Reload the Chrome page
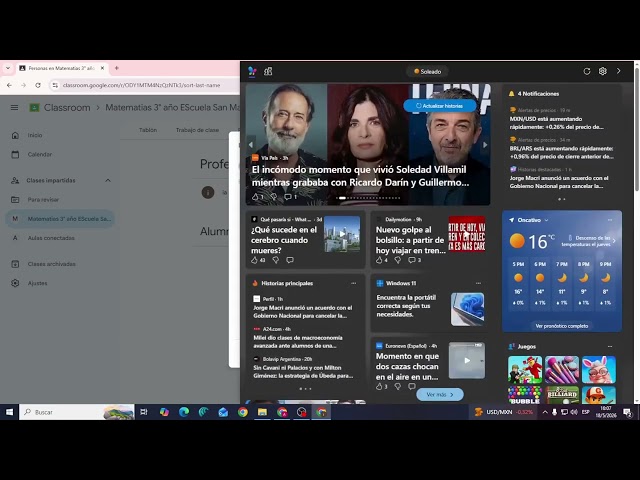Viewport: 640px width, 480px height. pos(38,85)
